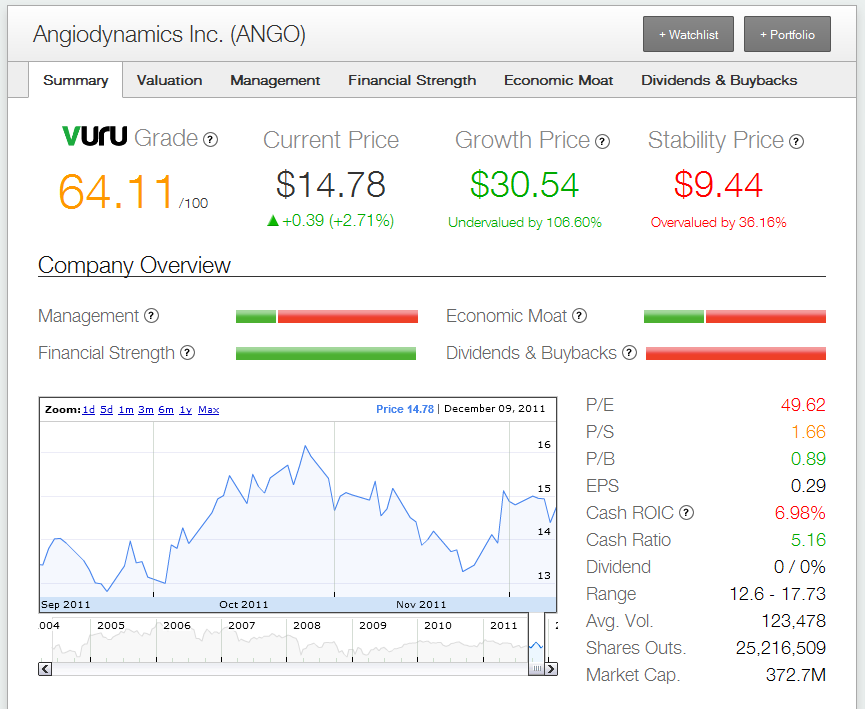Switch to the Summary tab
The width and height of the screenshot is (865, 709).
coord(76,81)
